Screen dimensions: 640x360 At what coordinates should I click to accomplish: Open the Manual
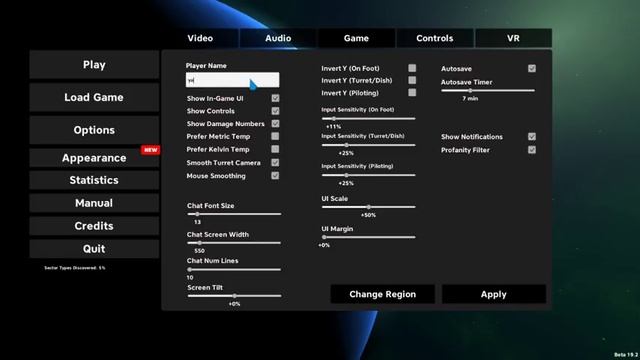tap(94, 203)
